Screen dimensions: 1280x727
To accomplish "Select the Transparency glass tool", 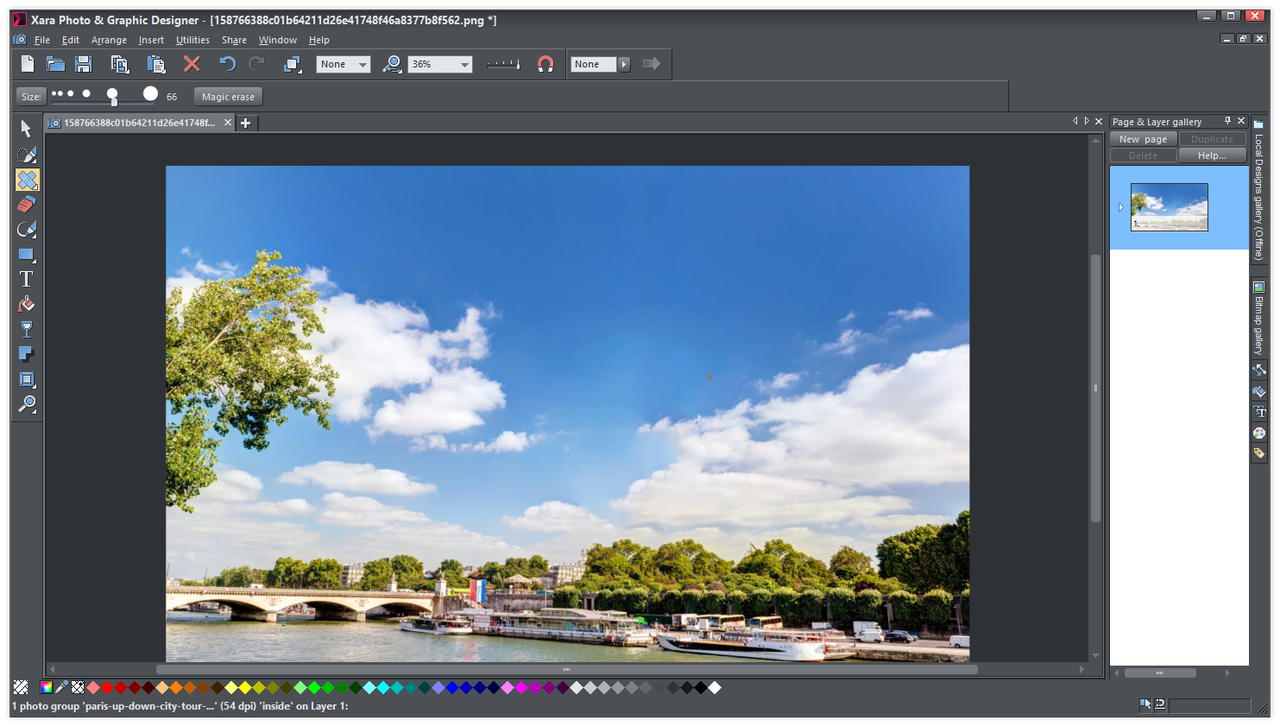I will pos(27,330).
